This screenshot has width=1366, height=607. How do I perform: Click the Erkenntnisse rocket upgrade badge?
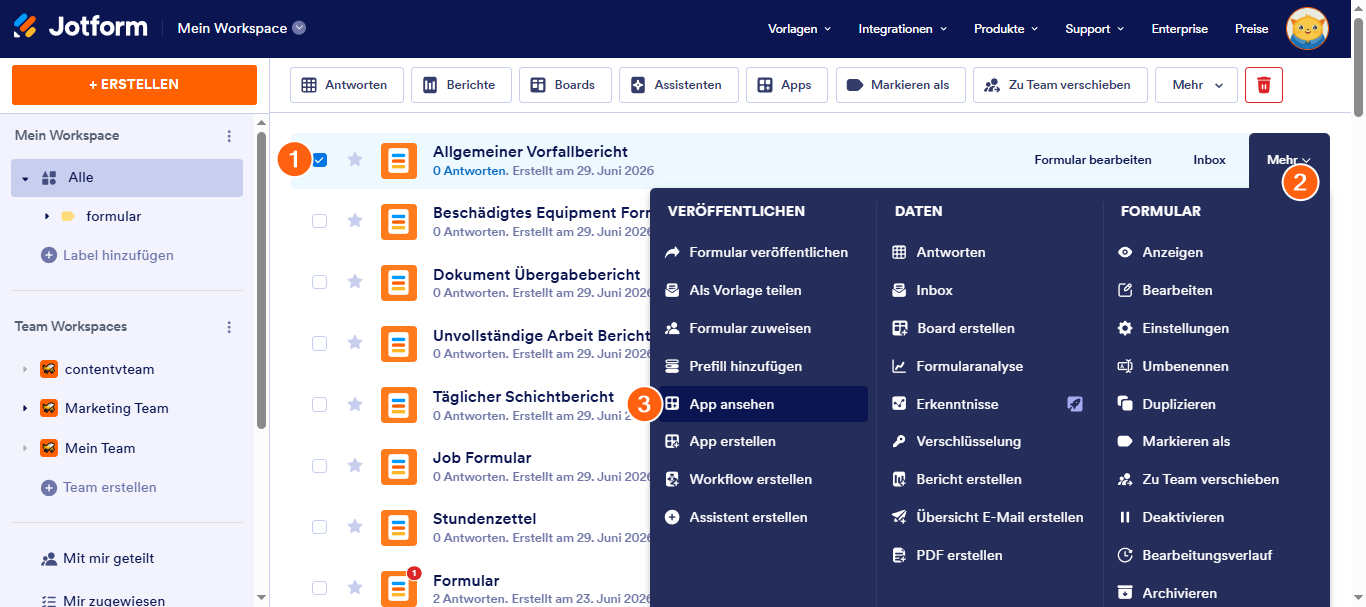1074,404
